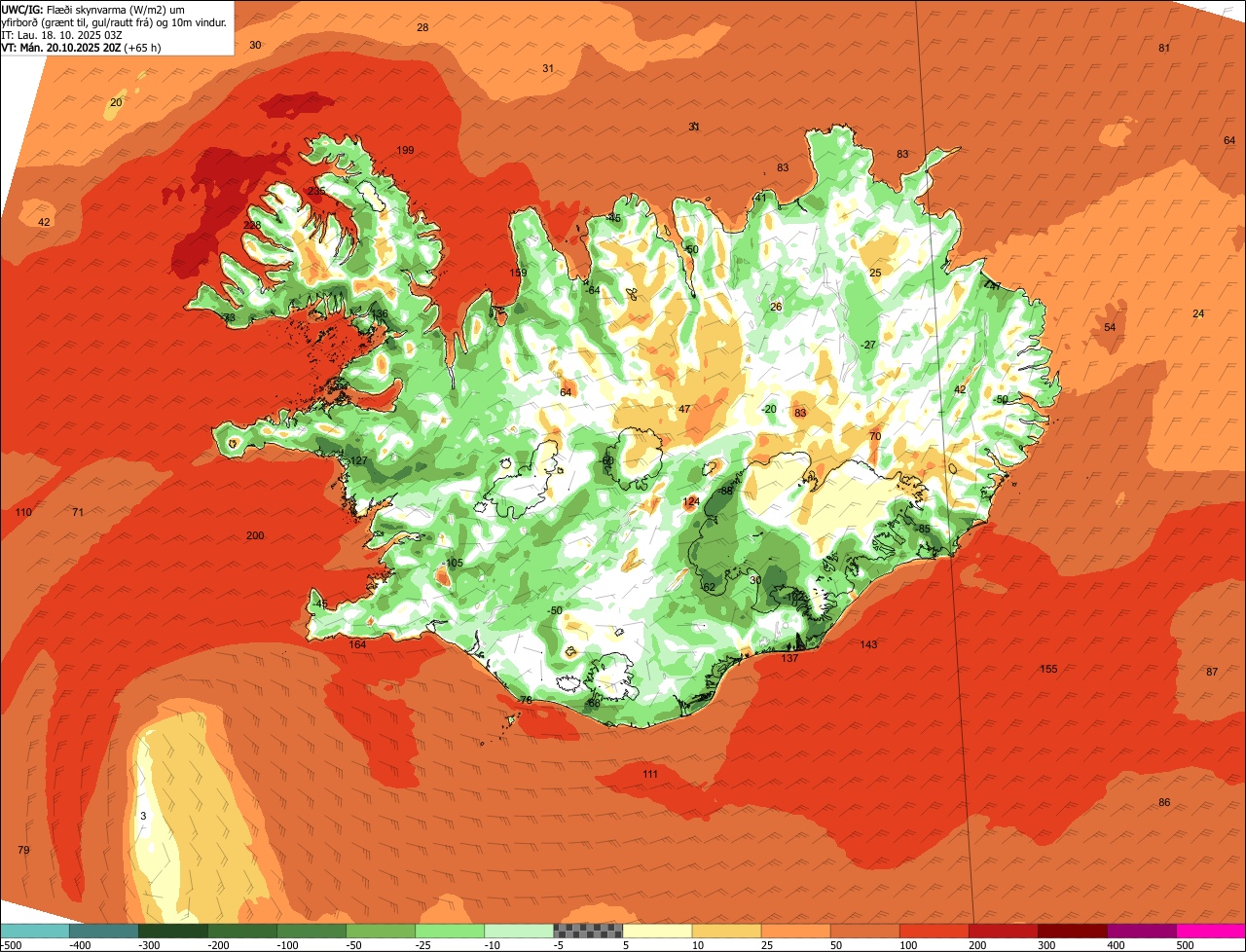This screenshot has height=952, width=1246.
Task: Click the '71' value west of Iceland
Action: tap(78, 512)
